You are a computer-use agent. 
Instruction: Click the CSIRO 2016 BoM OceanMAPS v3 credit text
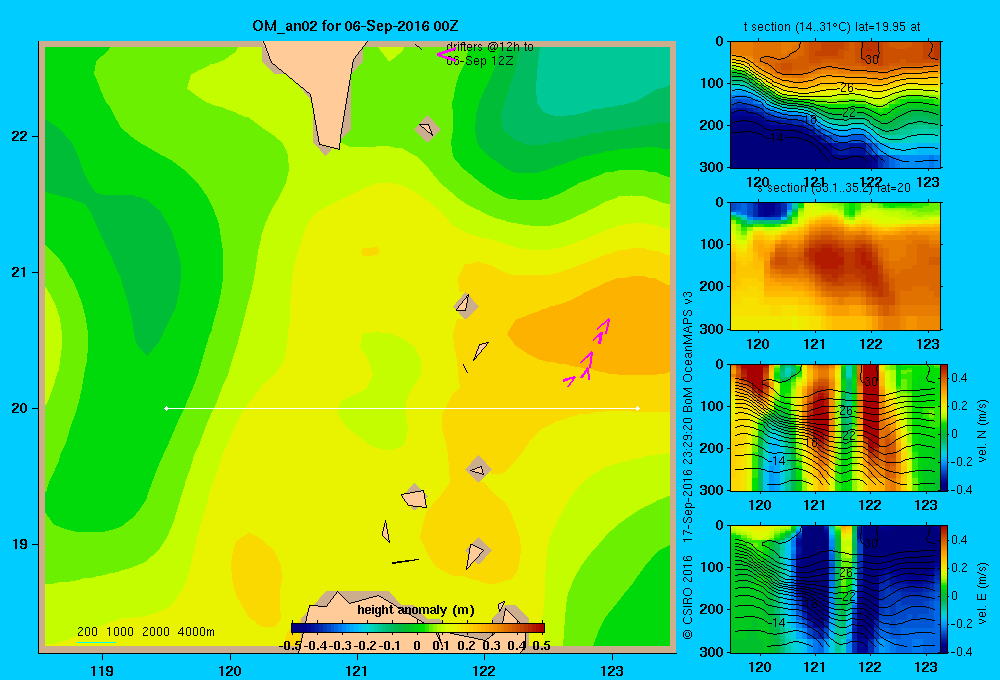click(x=688, y=465)
